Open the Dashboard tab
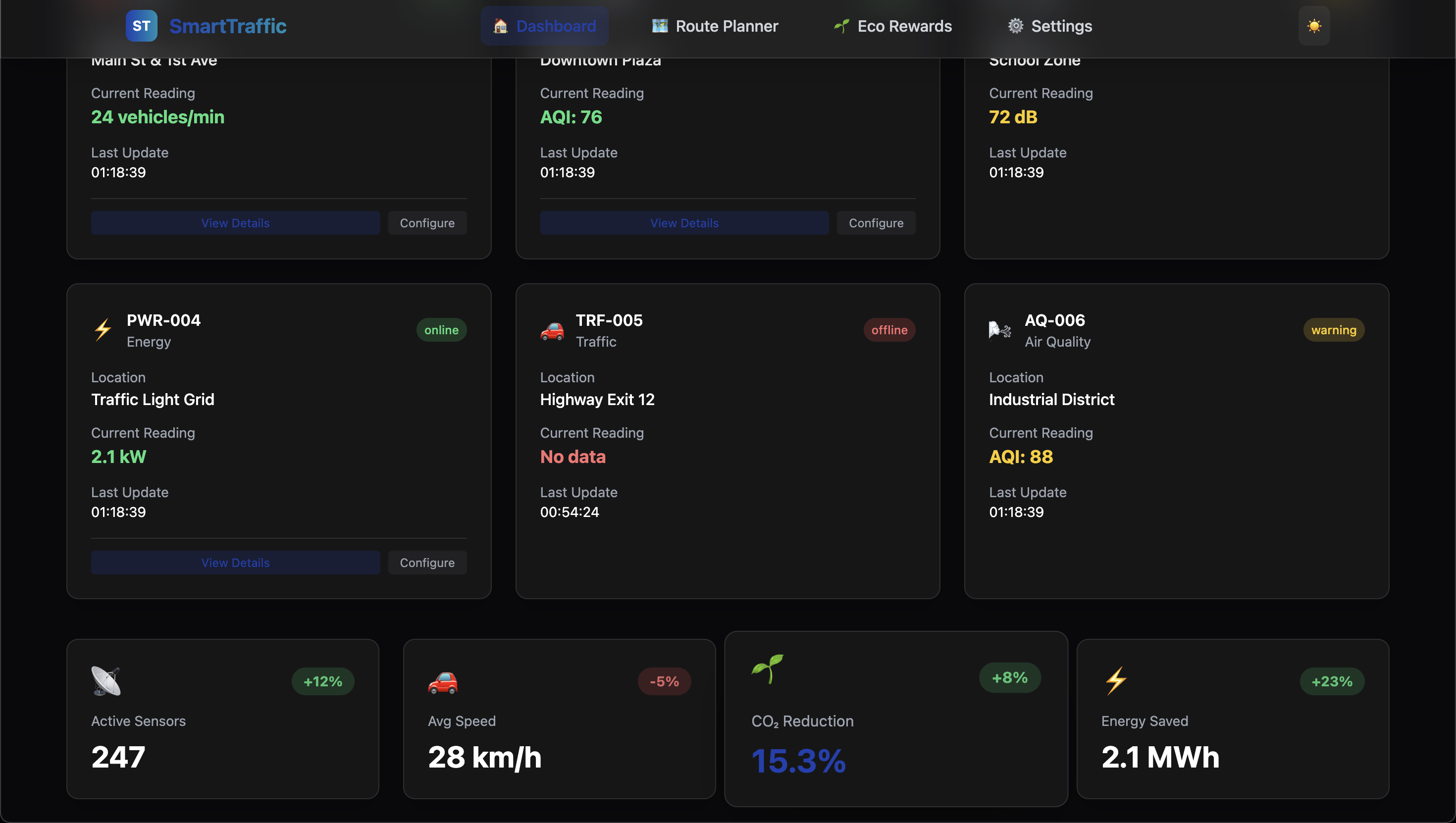 point(544,26)
